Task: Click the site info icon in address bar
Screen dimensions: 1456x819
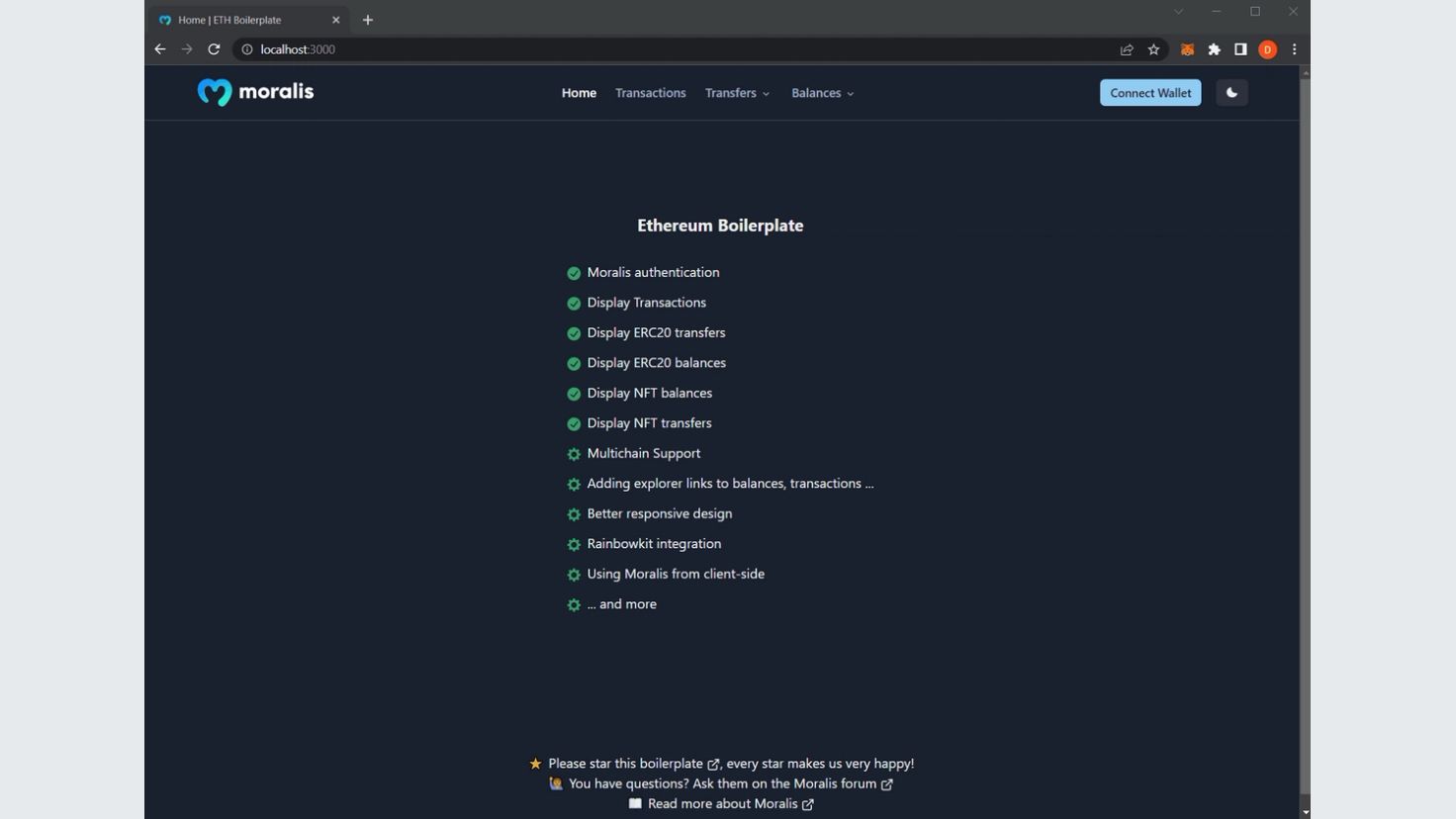Action: click(x=247, y=49)
